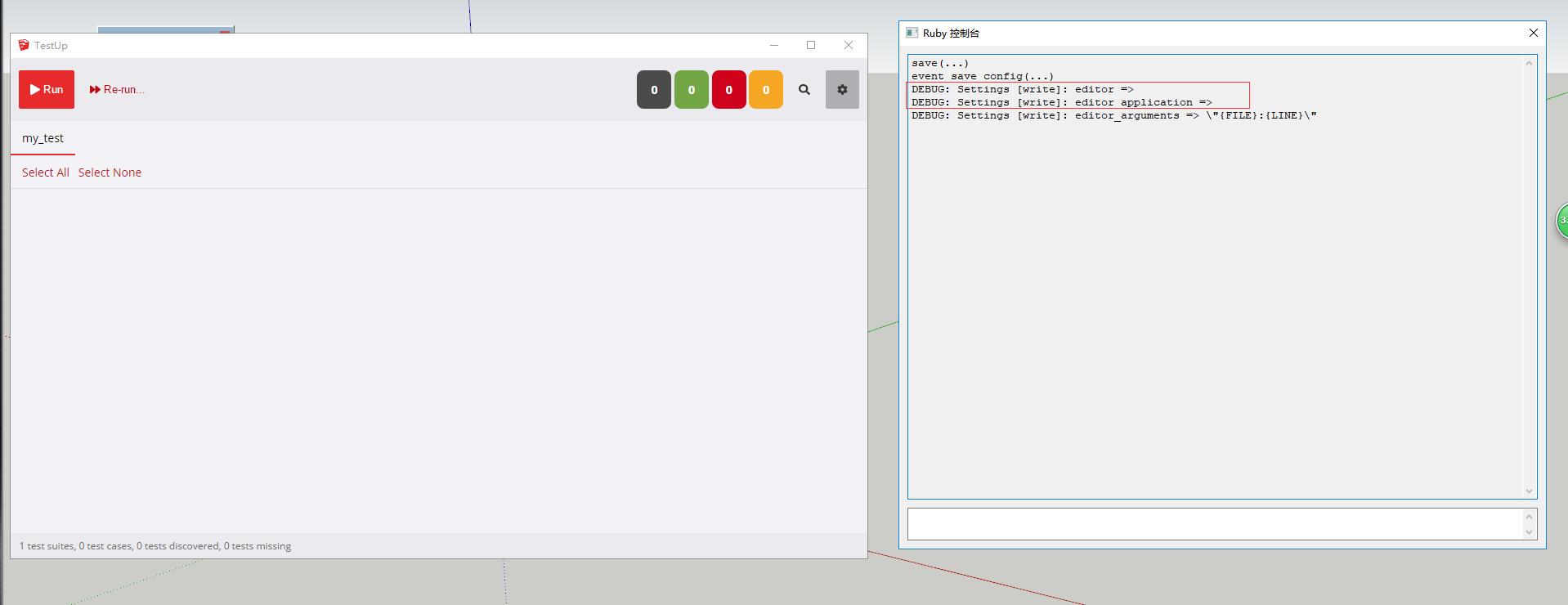Open the search magnifier in TestUp toolbar
This screenshot has width=1568, height=605.
pyautogui.click(x=804, y=90)
